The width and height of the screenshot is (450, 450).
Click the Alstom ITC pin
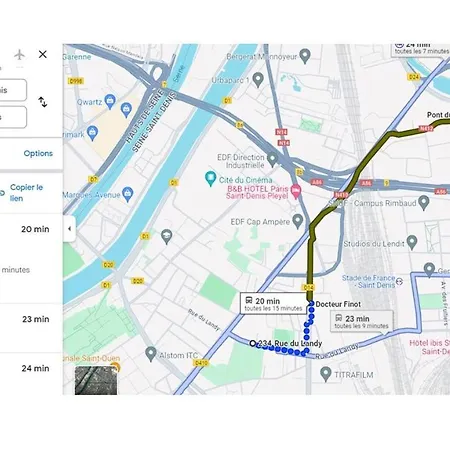pos(151,354)
